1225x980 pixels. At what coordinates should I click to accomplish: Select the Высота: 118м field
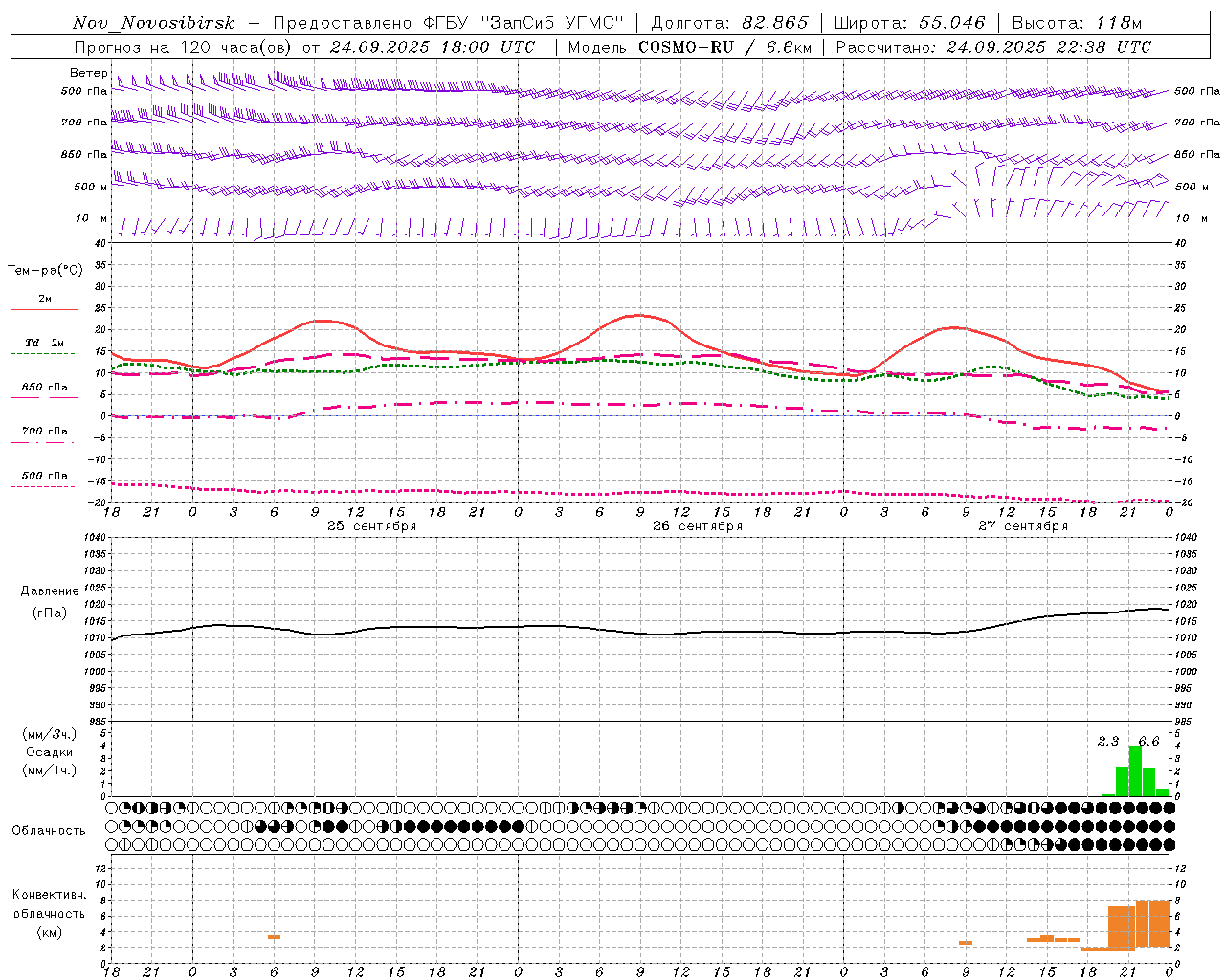[x=1077, y=23]
